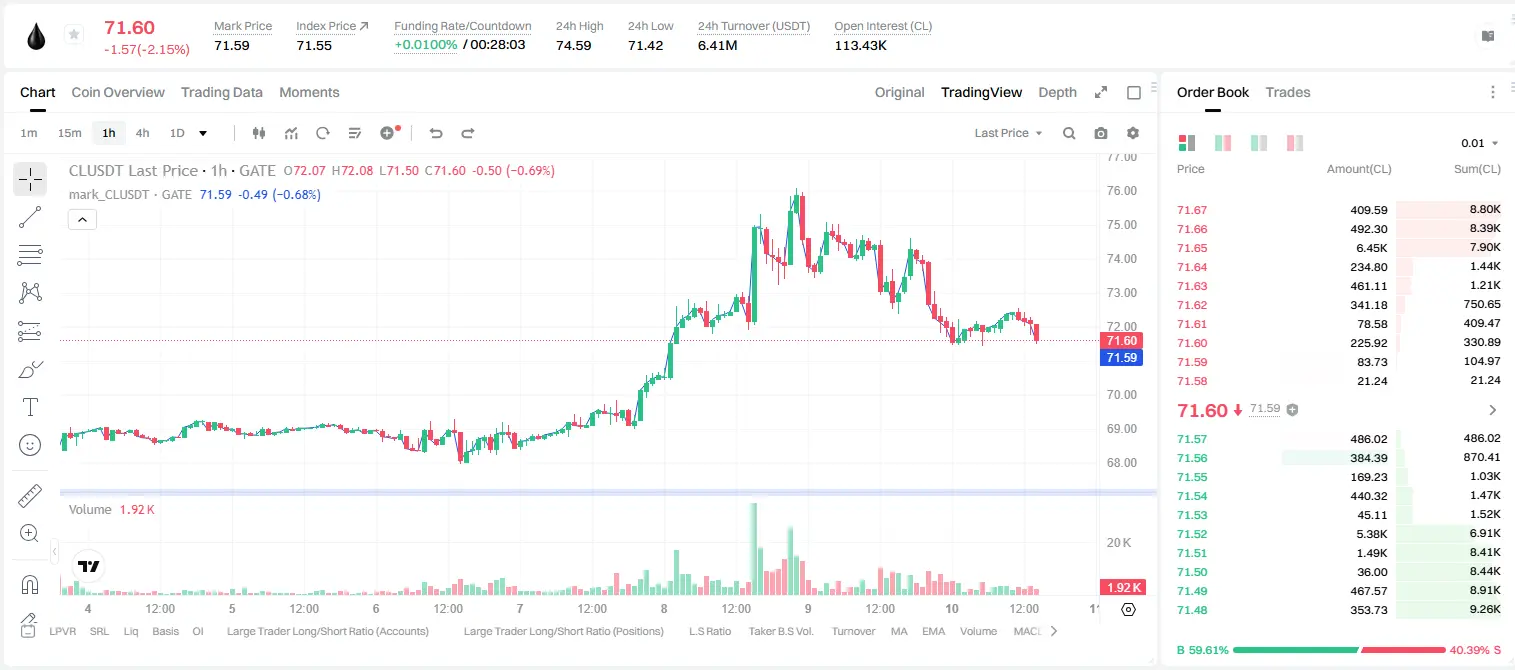Choose the text annotation tool
This screenshot has height=670, width=1515.
(30, 407)
